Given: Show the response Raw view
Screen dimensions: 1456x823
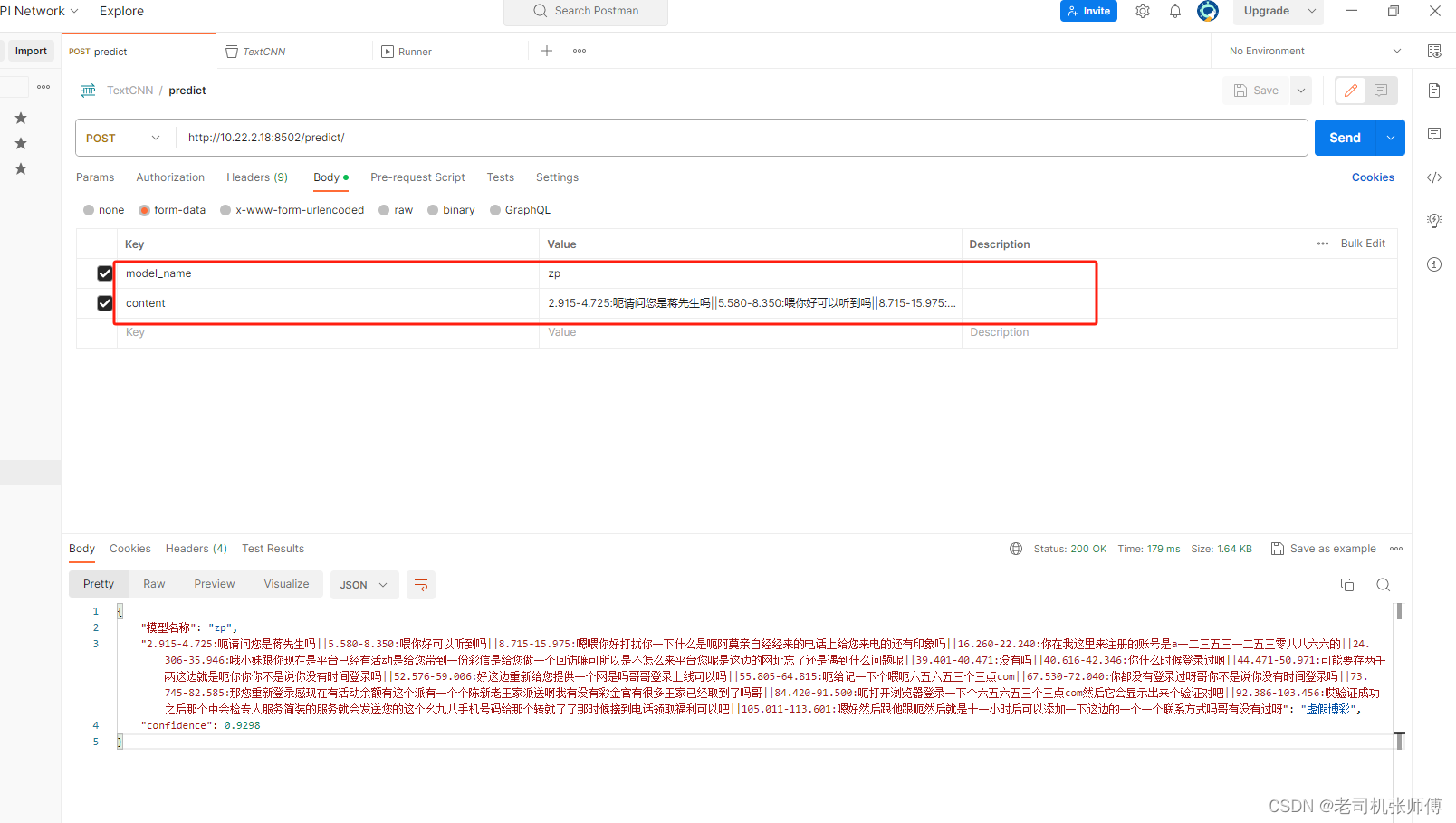Looking at the screenshot, I should 154,585.
